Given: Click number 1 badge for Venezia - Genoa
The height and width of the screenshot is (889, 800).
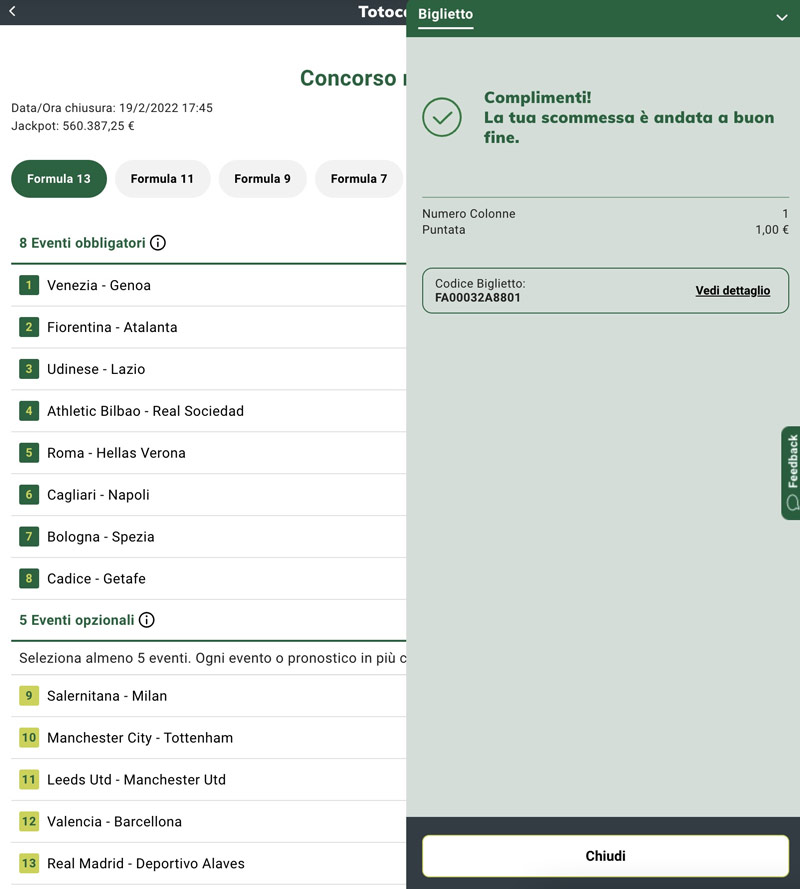Looking at the screenshot, I should (29, 285).
